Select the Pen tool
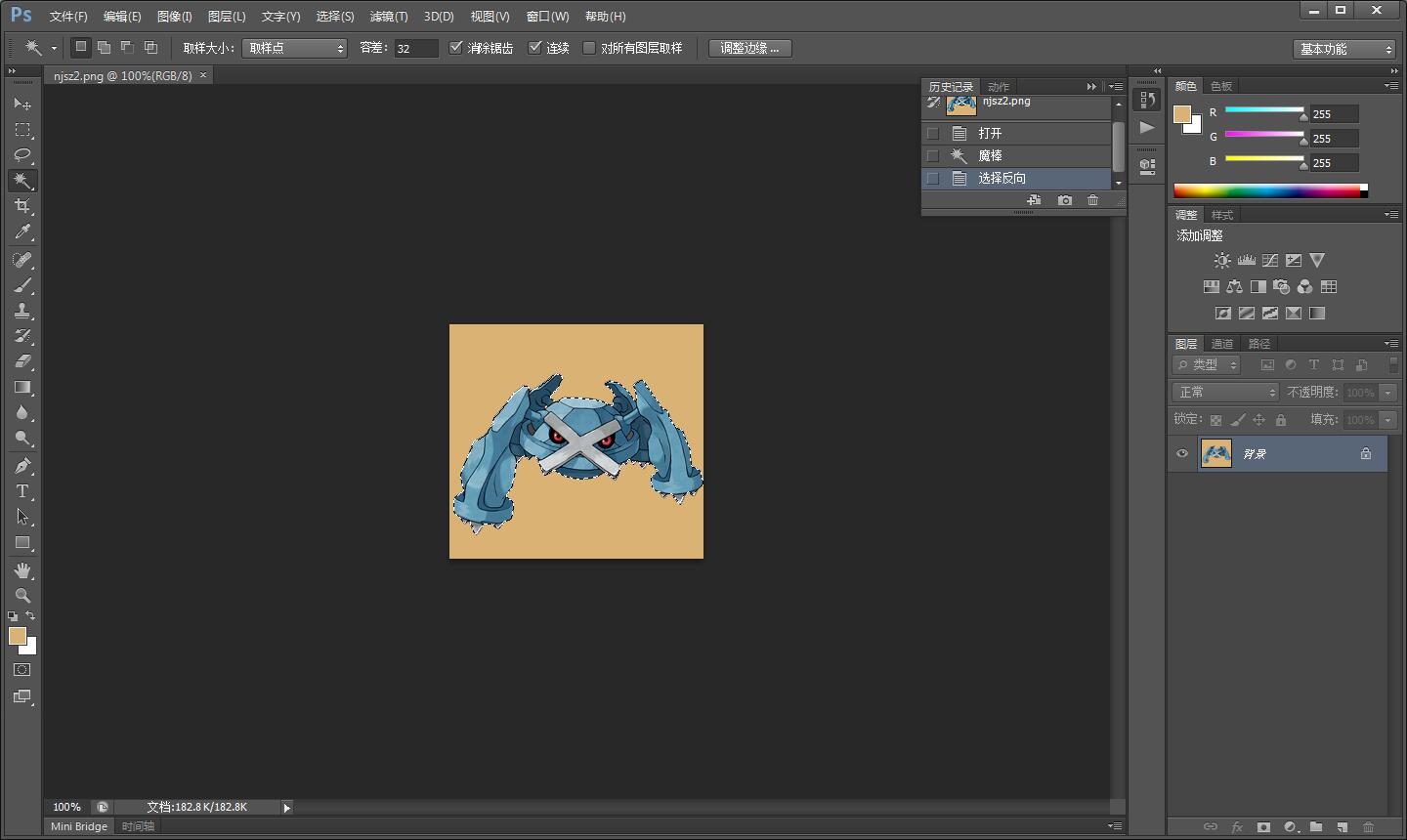This screenshot has width=1407, height=840. pyautogui.click(x=22, y=466)
